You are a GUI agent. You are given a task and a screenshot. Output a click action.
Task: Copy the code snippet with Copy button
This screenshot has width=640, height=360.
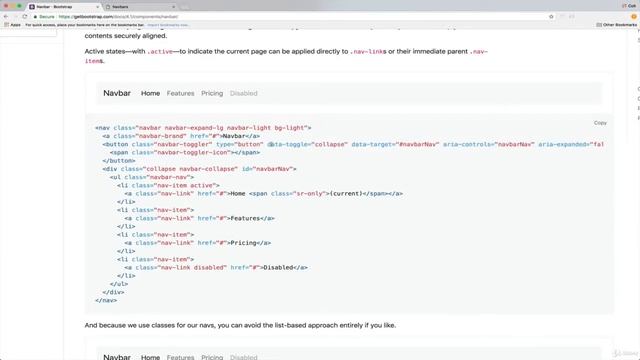[x=600, y=122]
